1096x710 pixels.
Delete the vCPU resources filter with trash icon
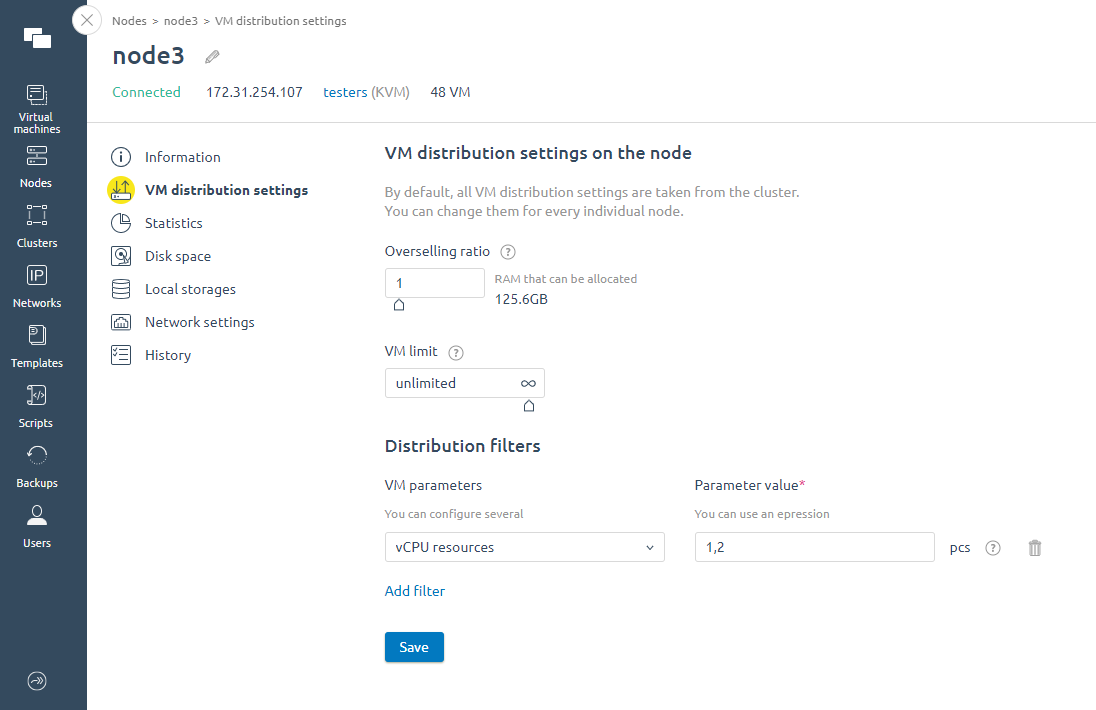pyautogui.click(x=1034, y=547)
